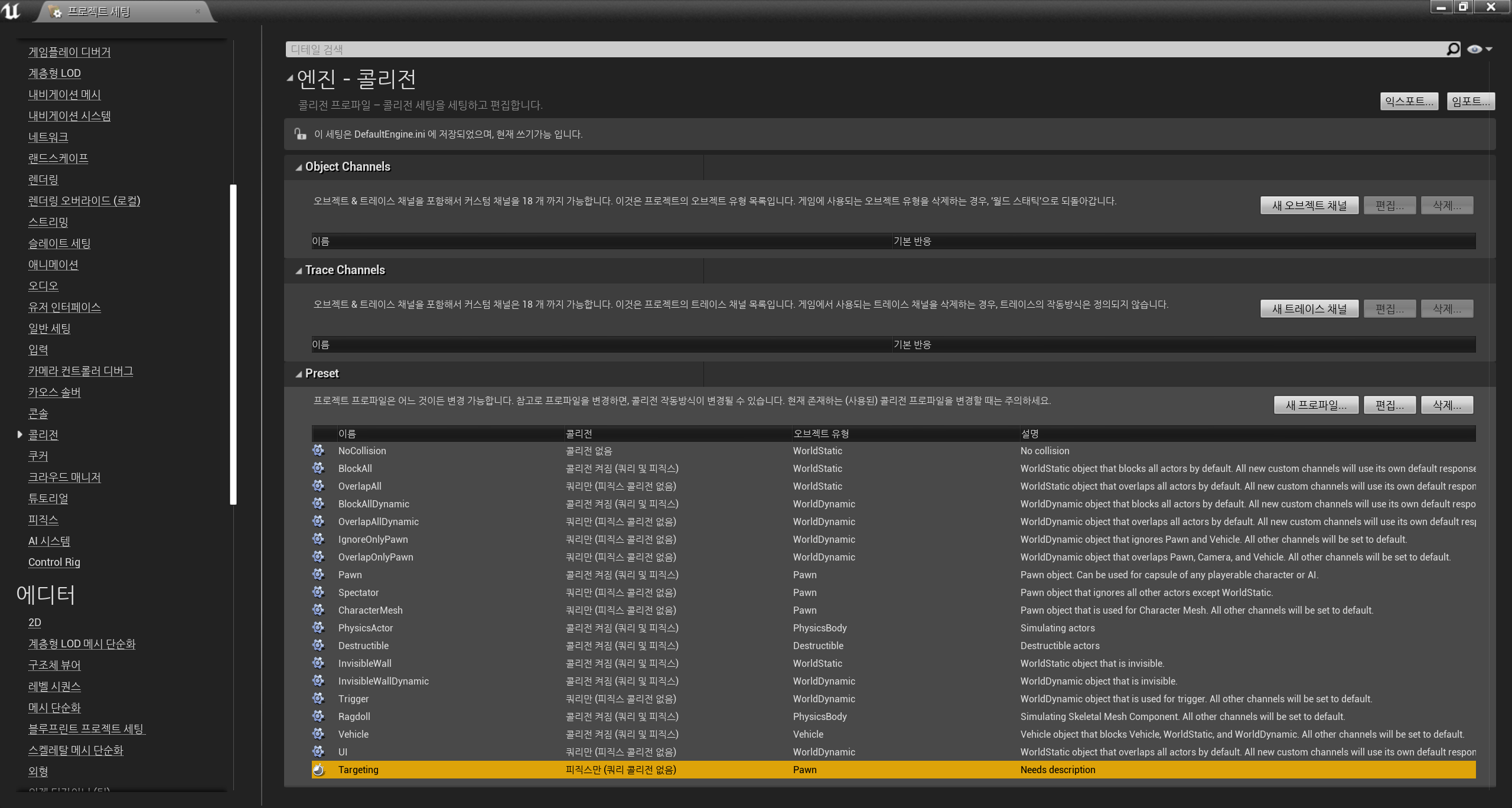Collapse the Object Channels section
1512x808 pixels.
[298, 168]
